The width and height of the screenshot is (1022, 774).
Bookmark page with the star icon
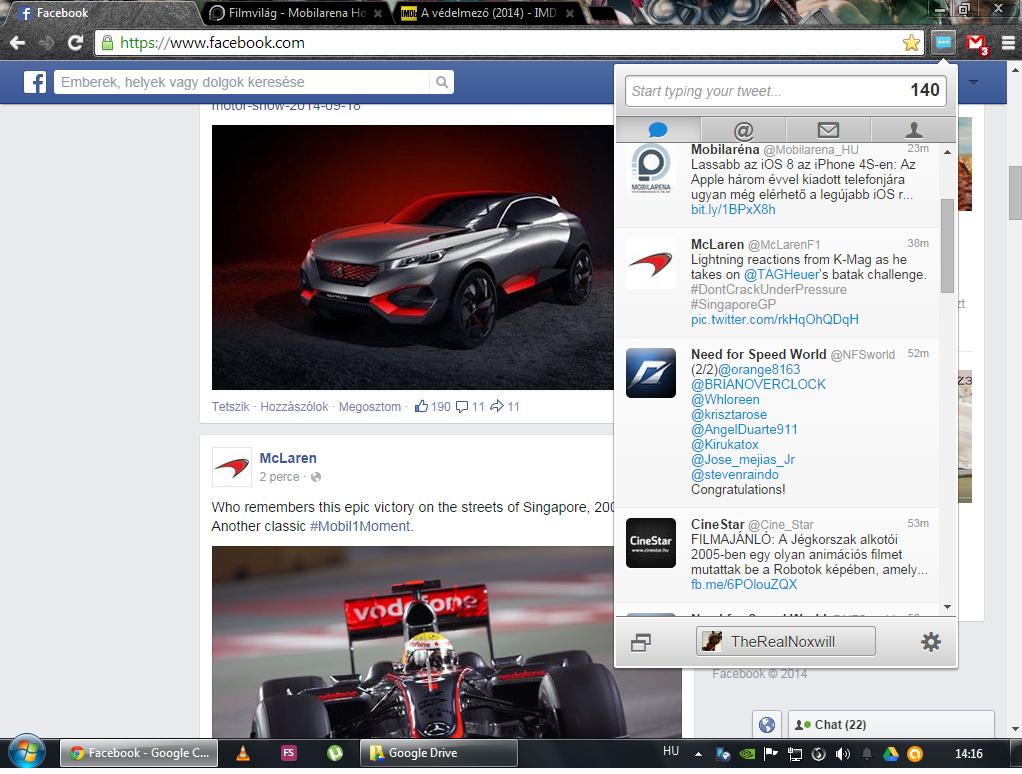click(x=911, y=43)
